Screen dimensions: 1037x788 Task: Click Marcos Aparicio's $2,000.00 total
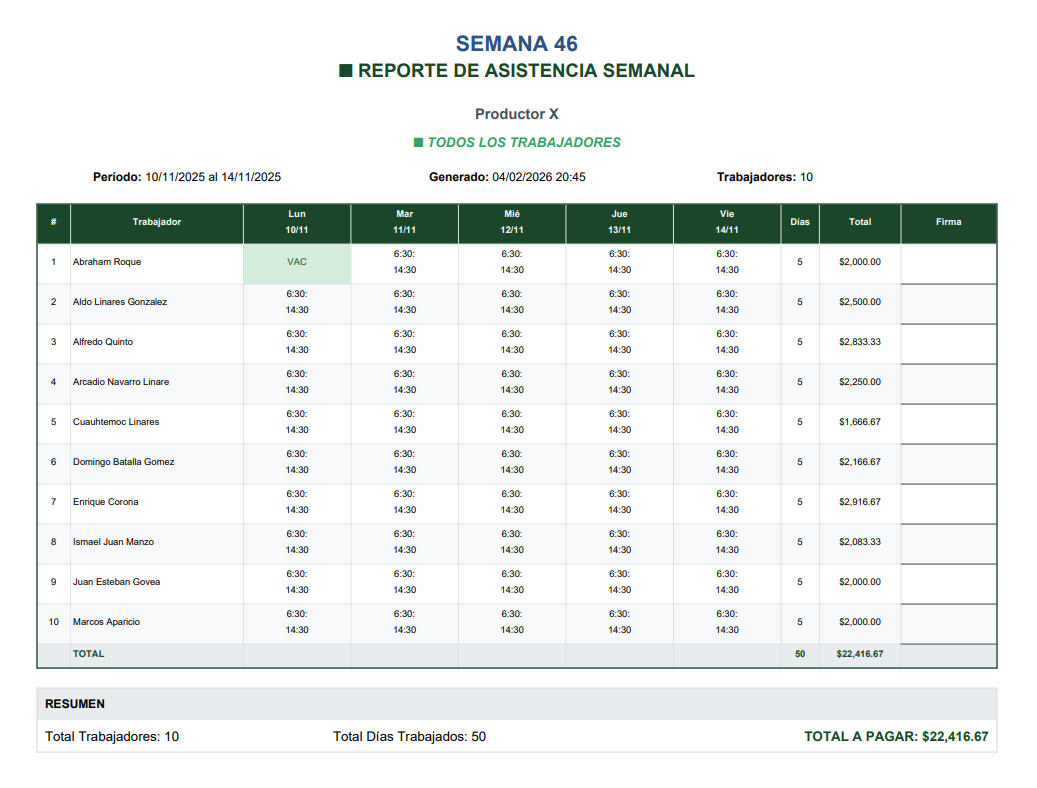pos(860,622)
